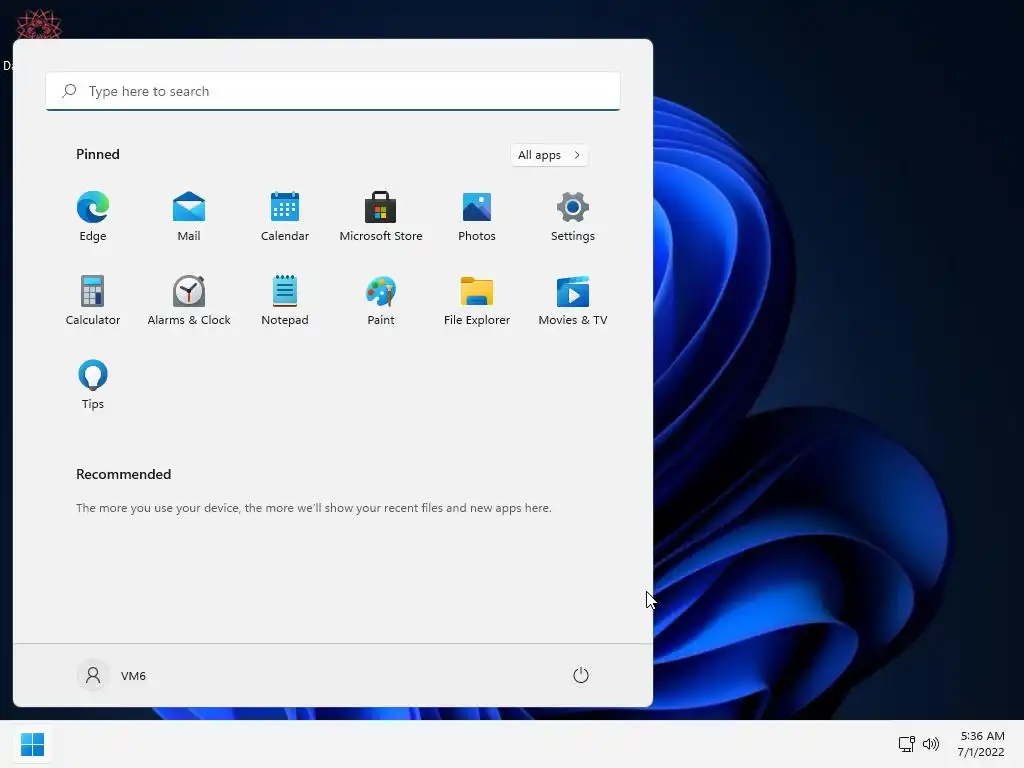Viewport: 1024px width, 768px height.
Task: Launch the Photos app
Action: 477,217
